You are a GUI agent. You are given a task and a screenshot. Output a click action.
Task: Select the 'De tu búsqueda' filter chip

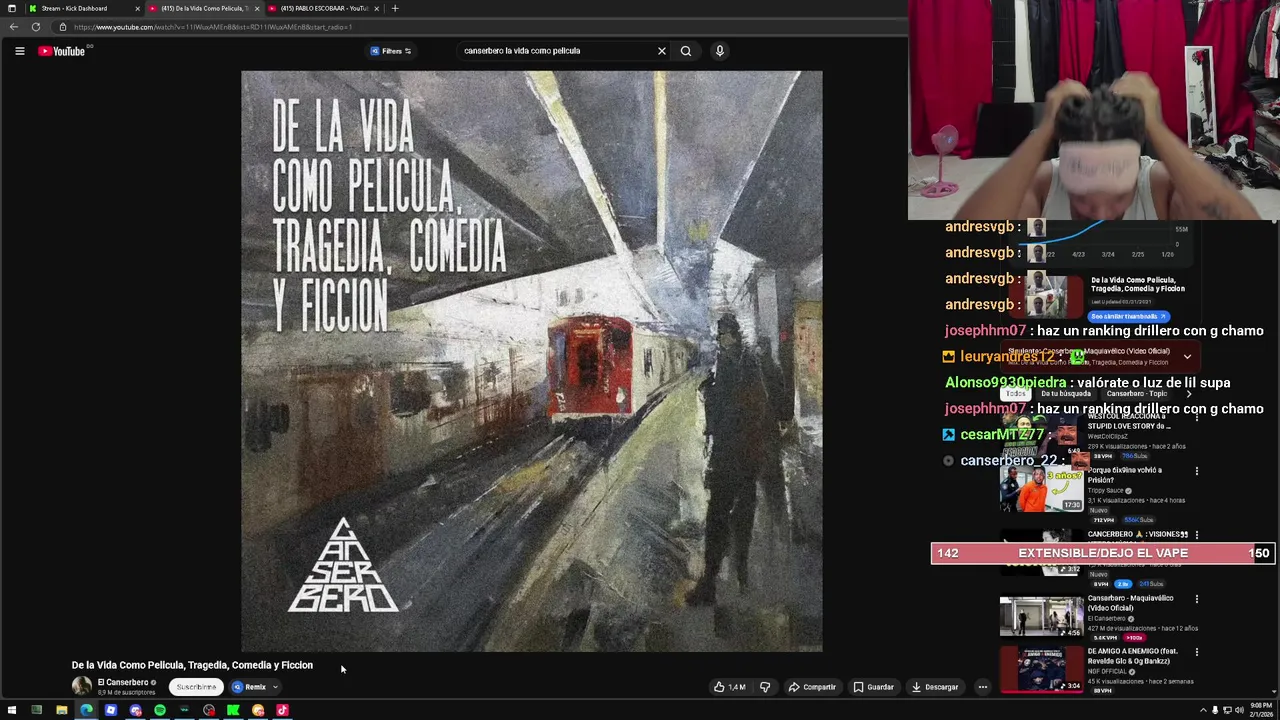1066,394
